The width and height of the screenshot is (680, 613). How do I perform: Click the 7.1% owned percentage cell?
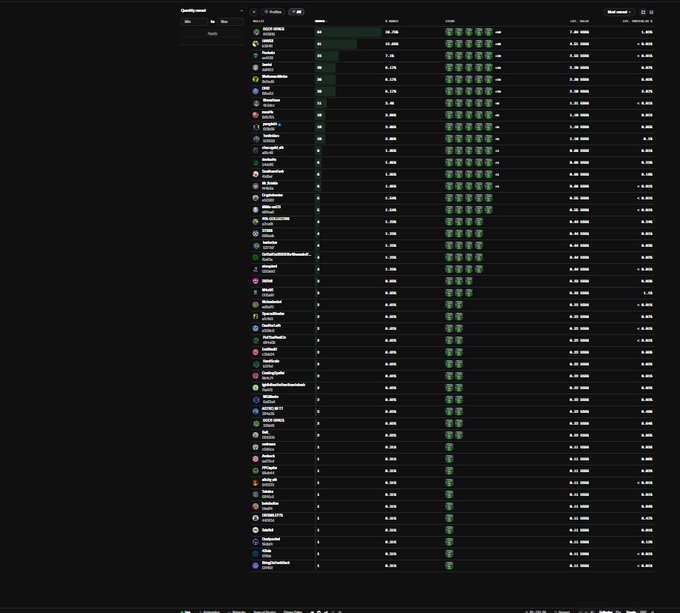pyautogui.click(x=389, y=56)
